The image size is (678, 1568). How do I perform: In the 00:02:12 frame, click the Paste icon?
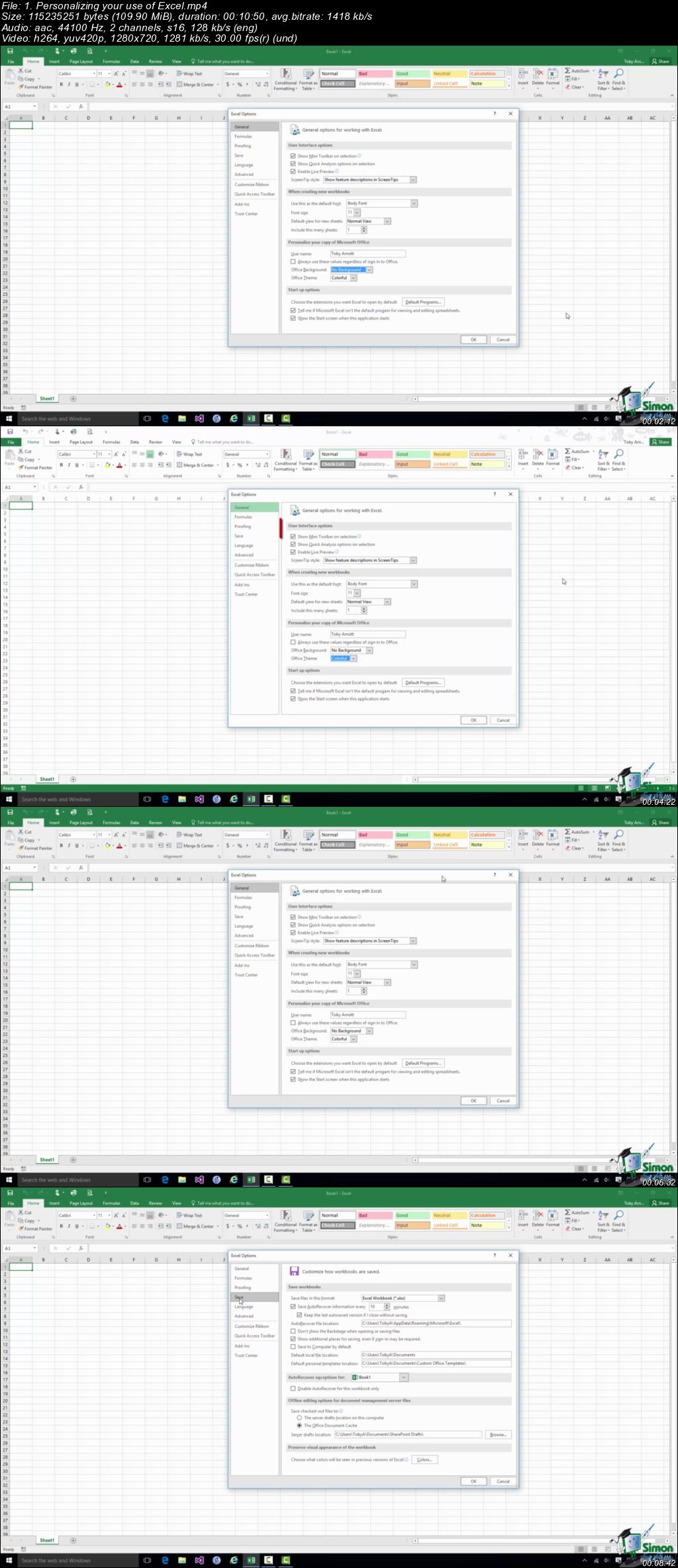point(9,75)
